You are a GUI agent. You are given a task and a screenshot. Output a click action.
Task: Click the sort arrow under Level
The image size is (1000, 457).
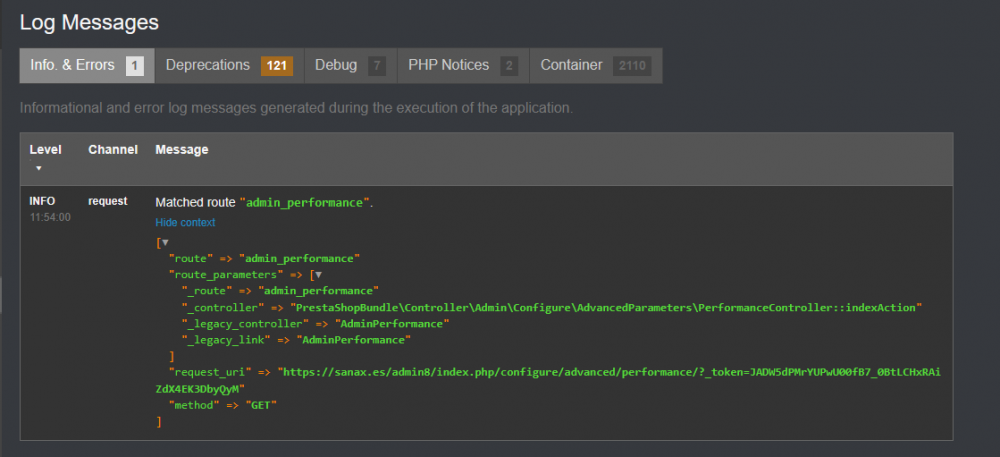pos(39,168)
